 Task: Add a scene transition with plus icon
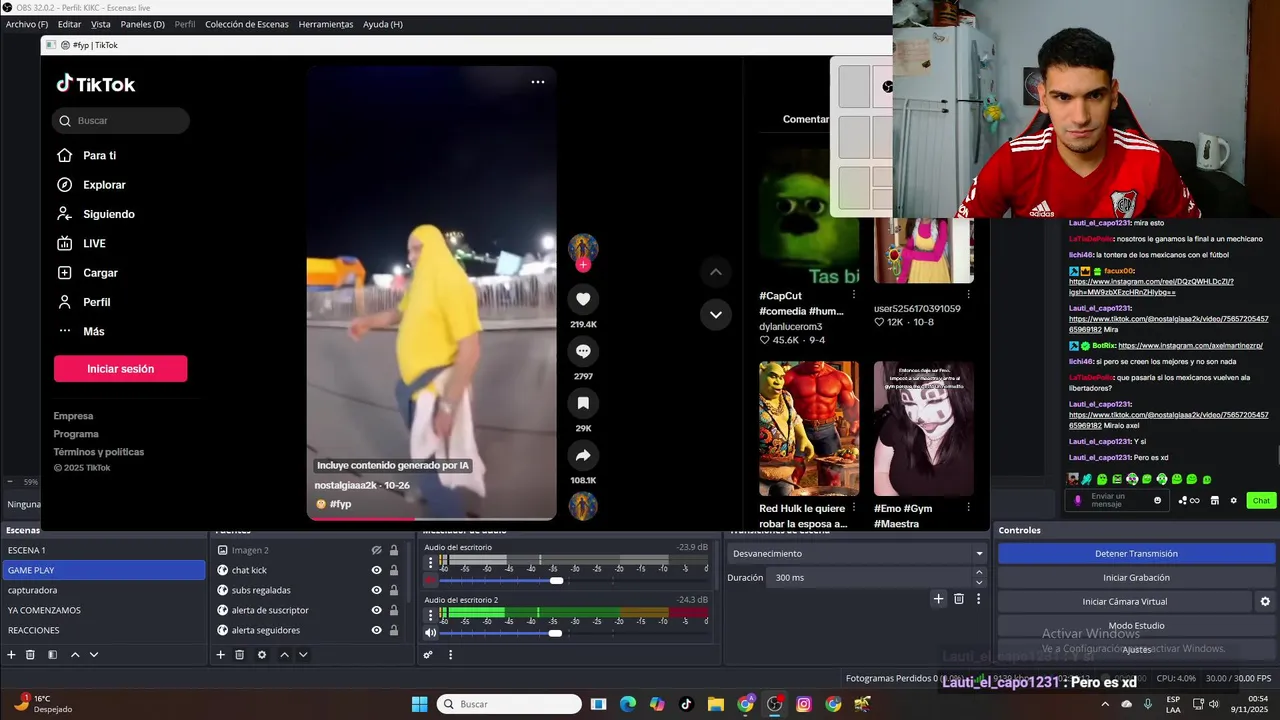click(938, 599)
